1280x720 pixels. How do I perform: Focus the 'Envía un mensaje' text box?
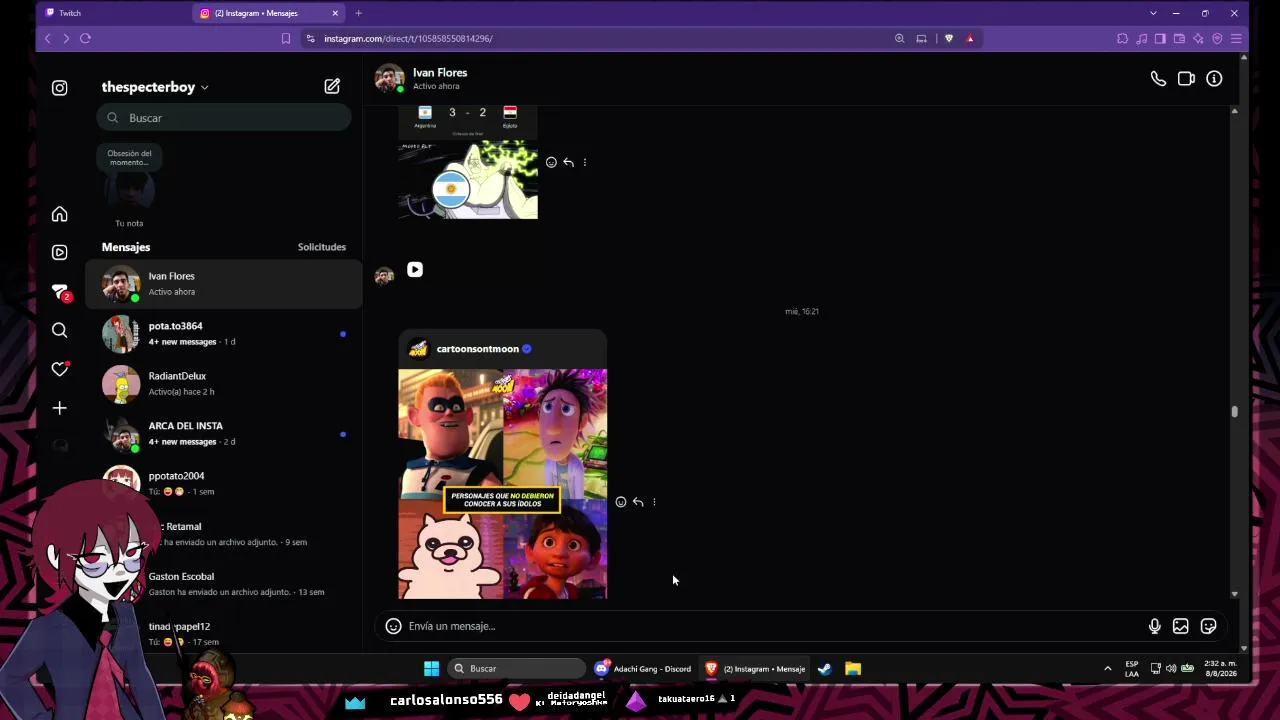coord(776,626)
